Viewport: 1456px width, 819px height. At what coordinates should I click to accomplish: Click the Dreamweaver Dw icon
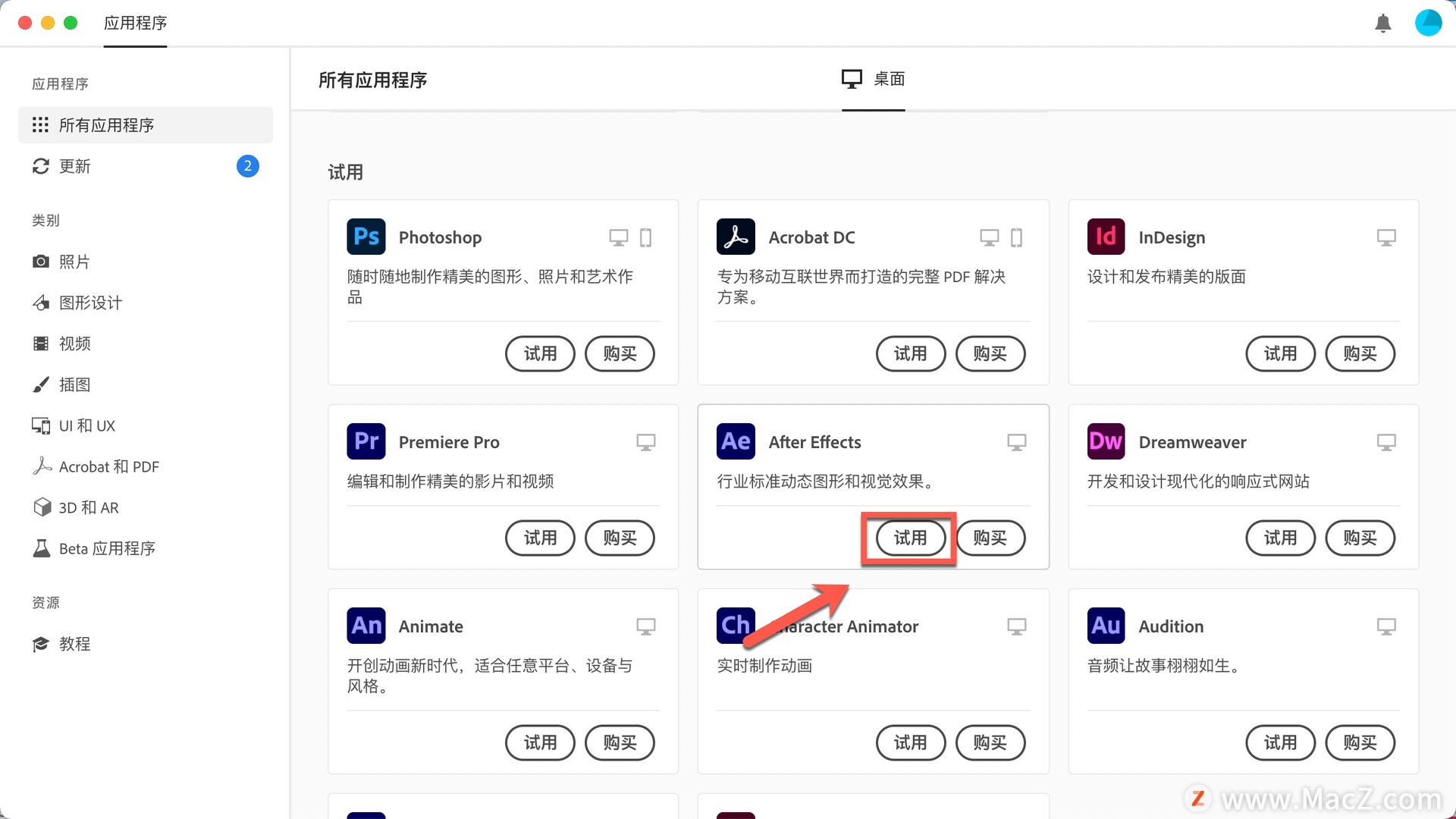point(1106,441)
